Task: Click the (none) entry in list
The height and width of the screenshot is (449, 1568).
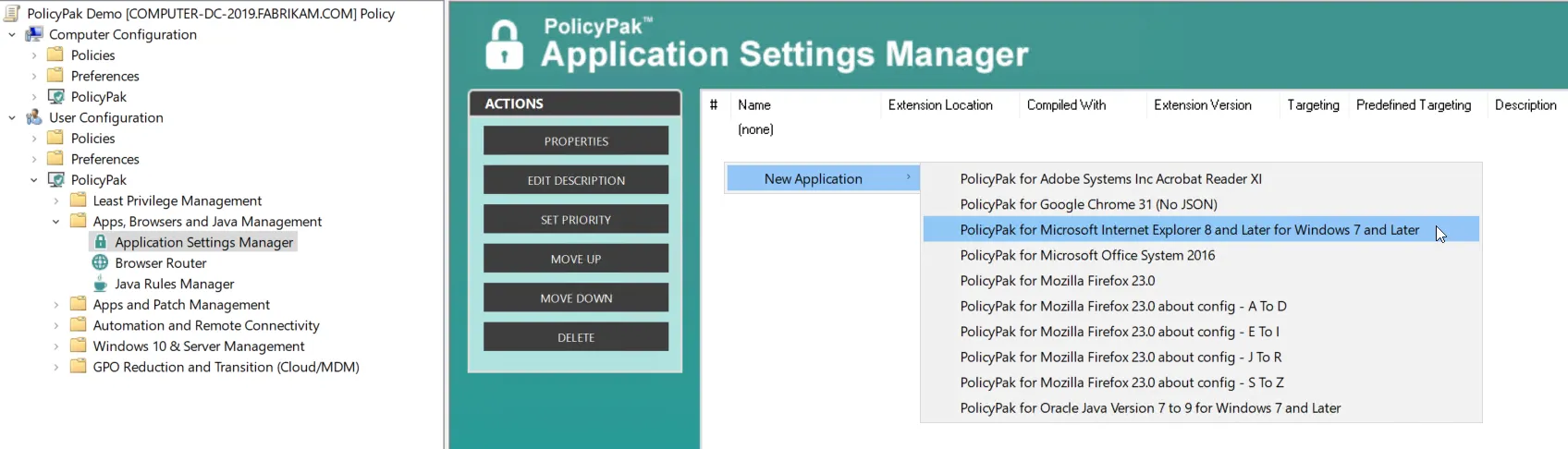Action: (x=755, y=129)
